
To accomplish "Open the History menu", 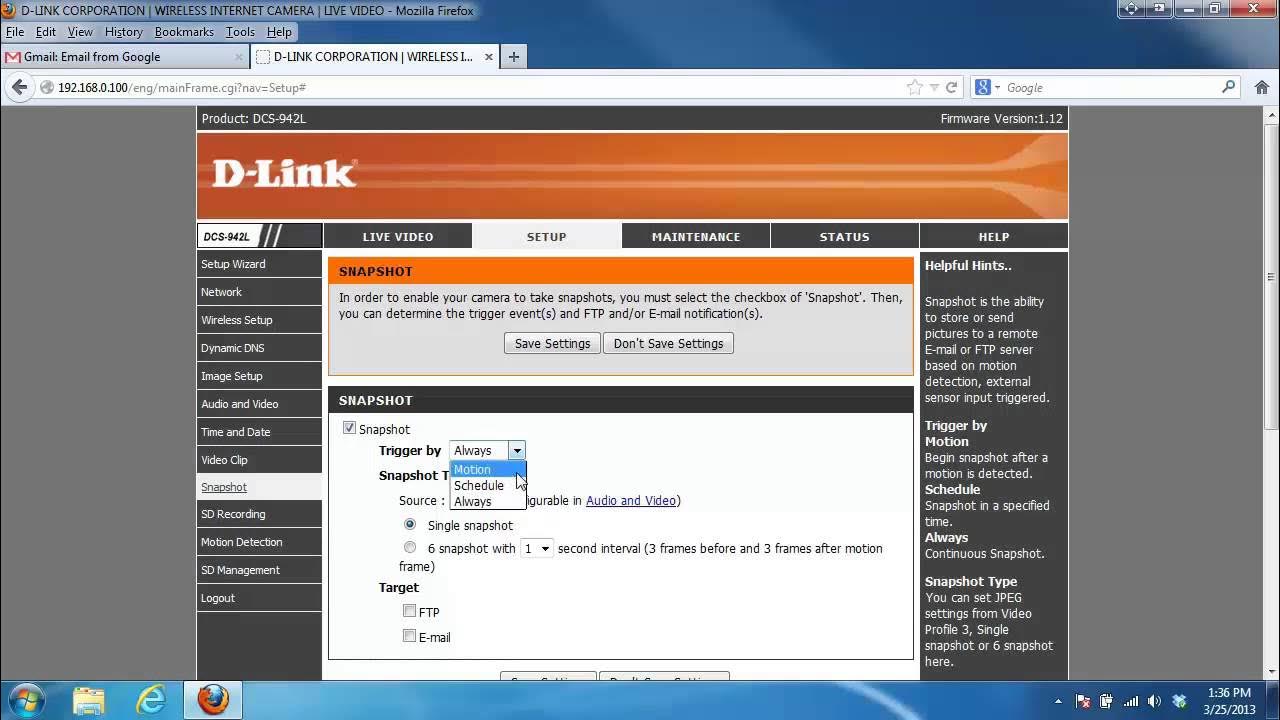I will [124, 32].
